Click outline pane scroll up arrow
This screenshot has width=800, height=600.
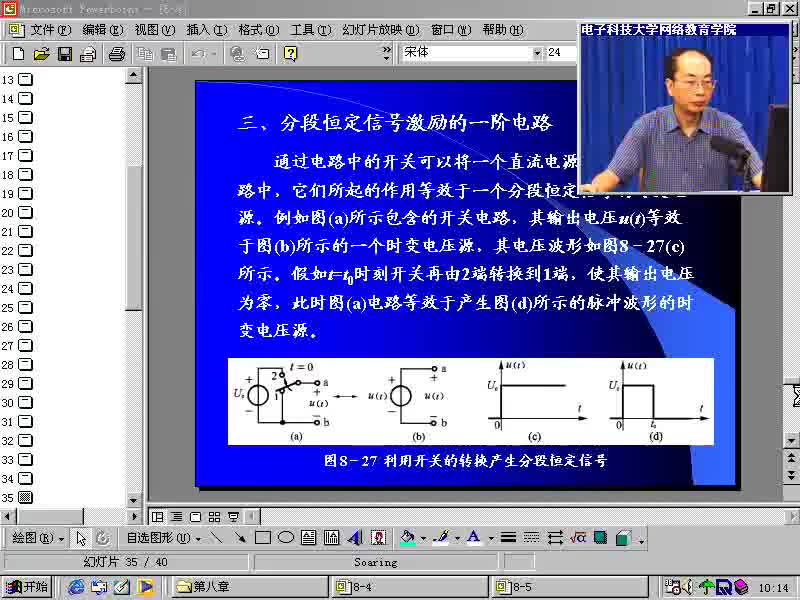coord(134,76)
